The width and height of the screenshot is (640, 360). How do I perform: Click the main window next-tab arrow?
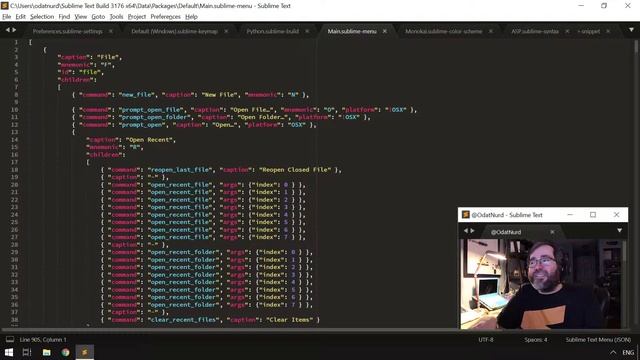[14, 30]
